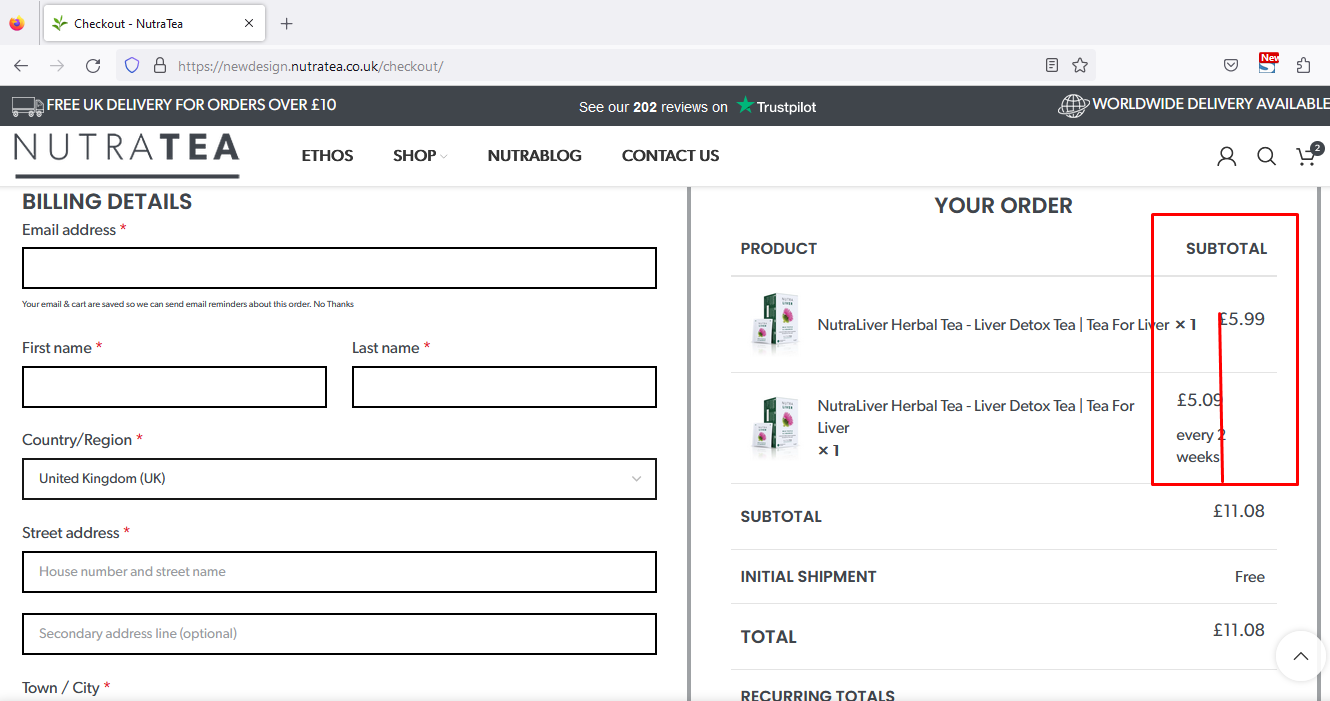
Task: Select the Checkout - NutraTea tab
Action: click(155, 23)
